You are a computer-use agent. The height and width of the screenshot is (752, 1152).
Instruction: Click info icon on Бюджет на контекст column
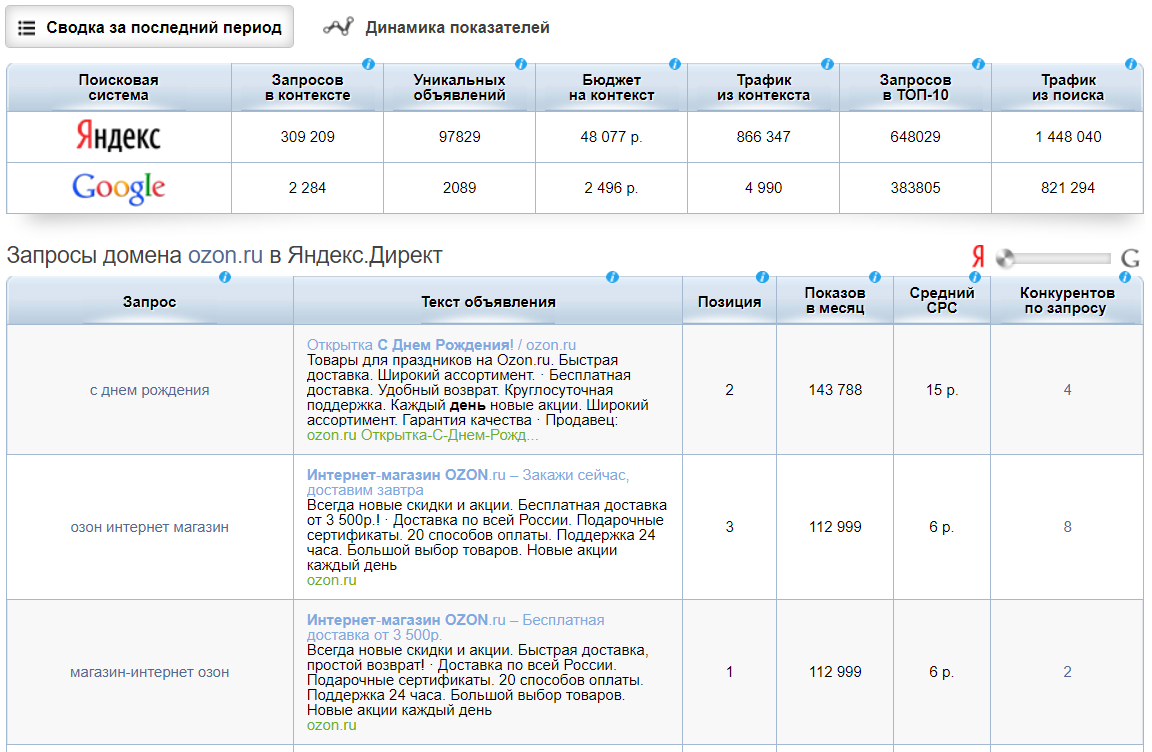(x=674, y=64)
